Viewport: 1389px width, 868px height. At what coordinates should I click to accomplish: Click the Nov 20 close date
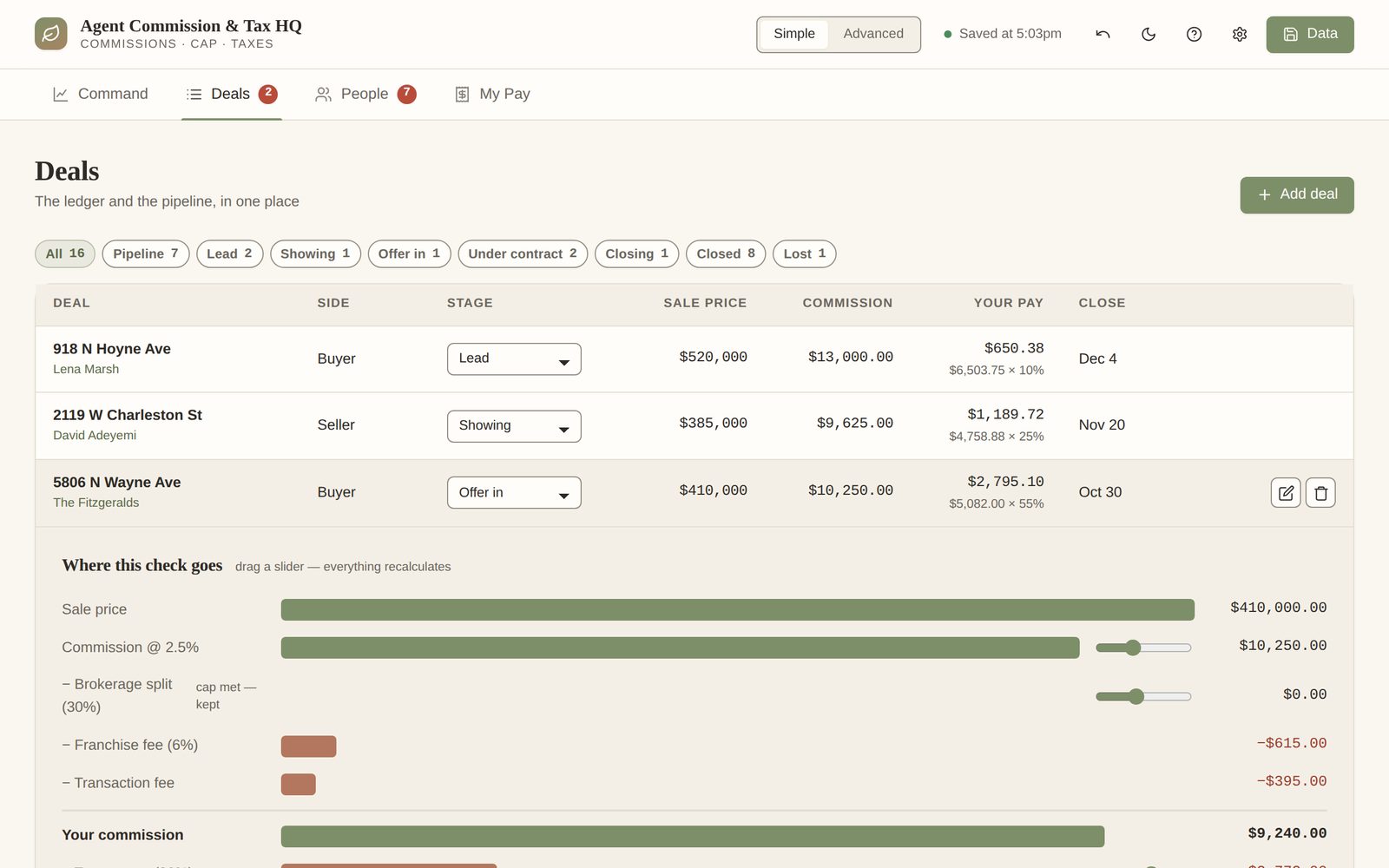pos(1102,424)
